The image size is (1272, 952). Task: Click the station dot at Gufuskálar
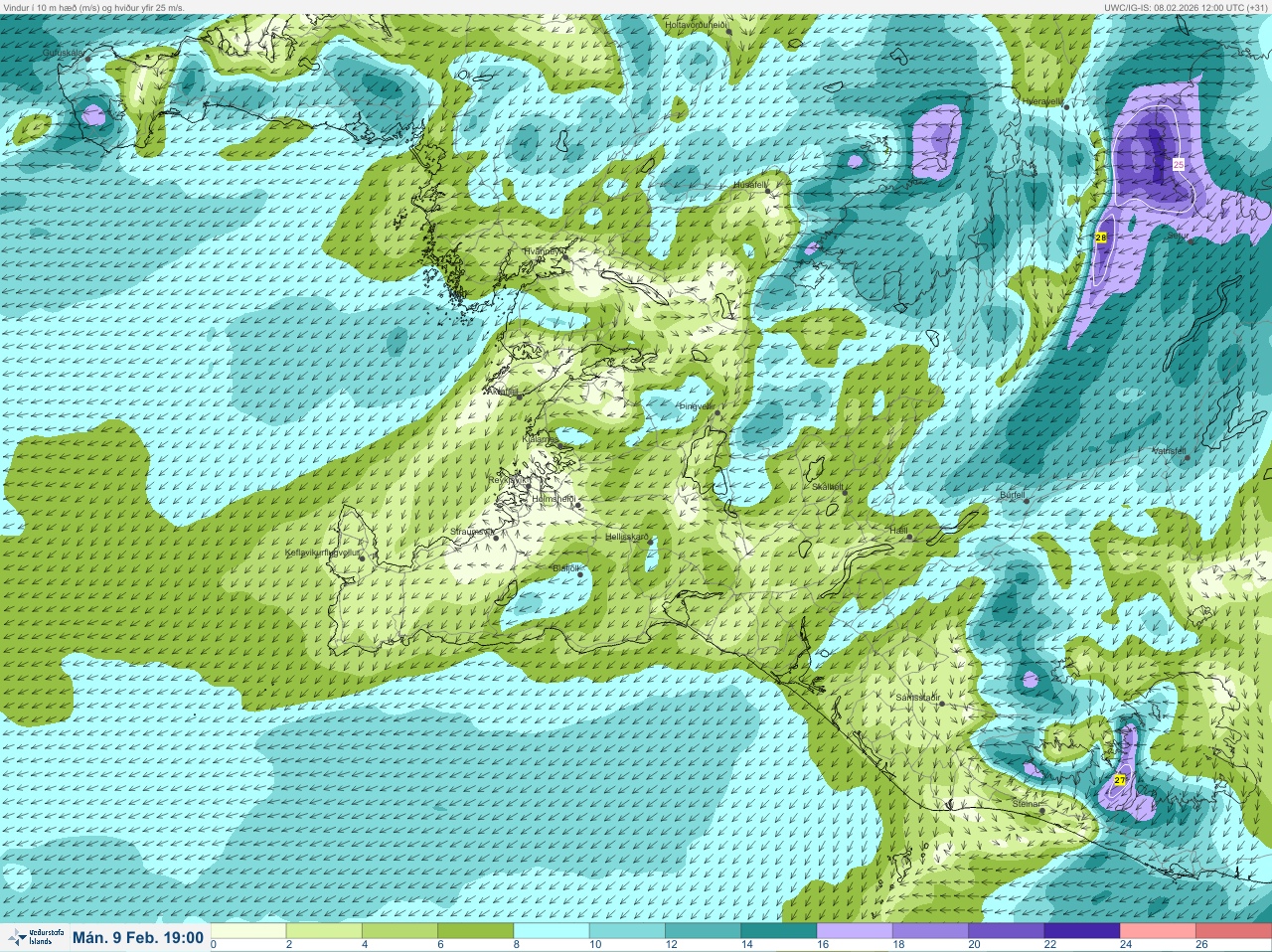click(87, 59)
